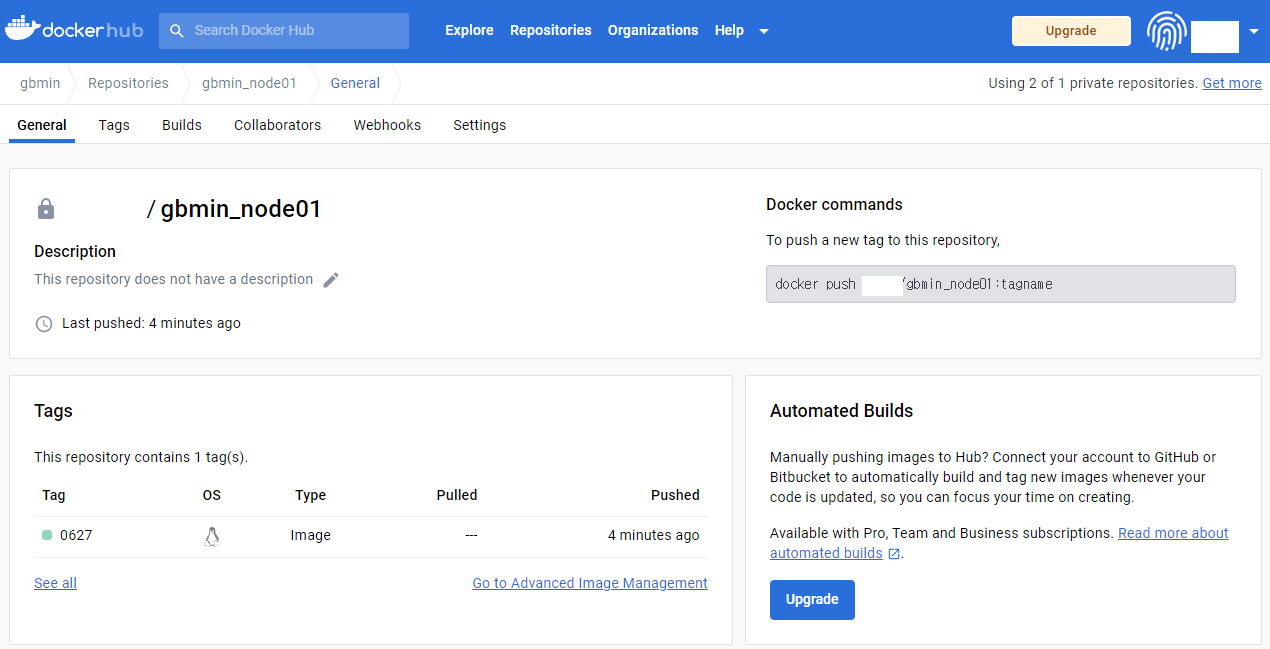The width and height of the screenshot is (1270, 649).
Task: Click the Image type cell
Action: click(311, 535)
